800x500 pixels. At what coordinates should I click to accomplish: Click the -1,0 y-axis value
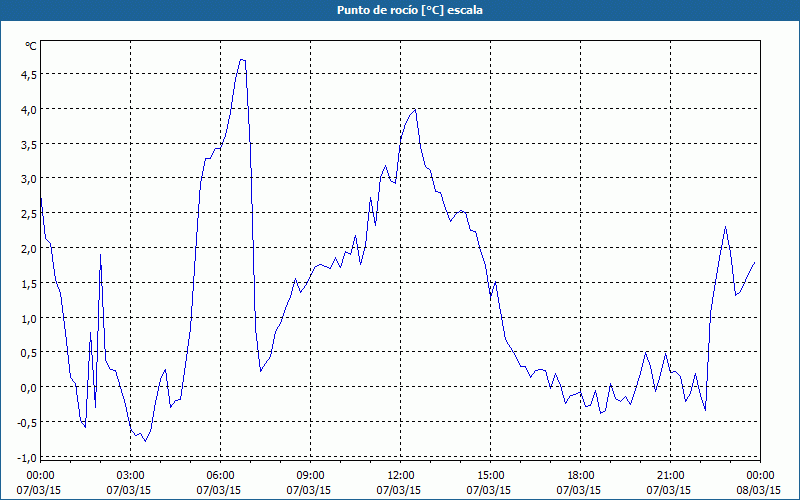(x=26, y=457)
